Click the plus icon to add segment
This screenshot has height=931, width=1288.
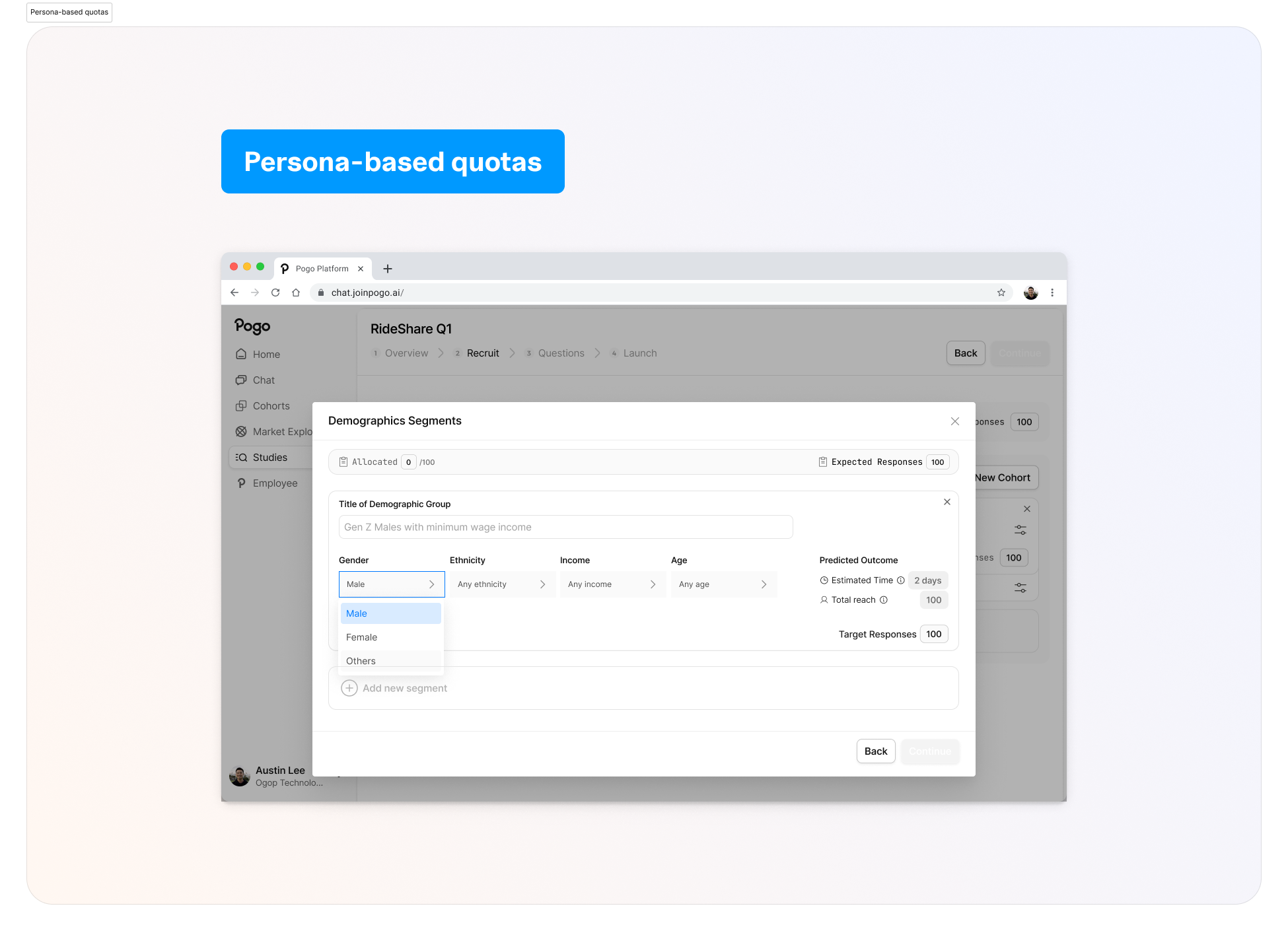pos(349,688)
